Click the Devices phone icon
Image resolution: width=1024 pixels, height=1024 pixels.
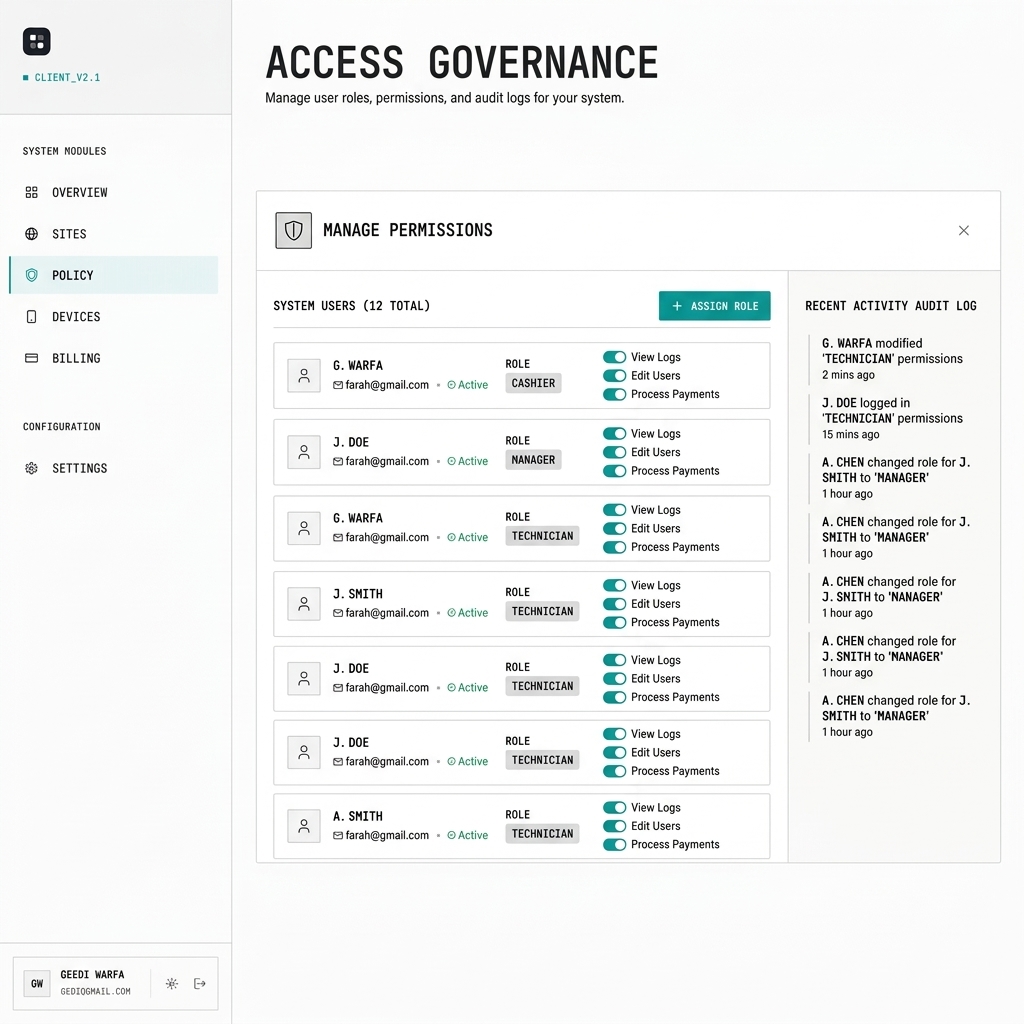pos(32,317)
